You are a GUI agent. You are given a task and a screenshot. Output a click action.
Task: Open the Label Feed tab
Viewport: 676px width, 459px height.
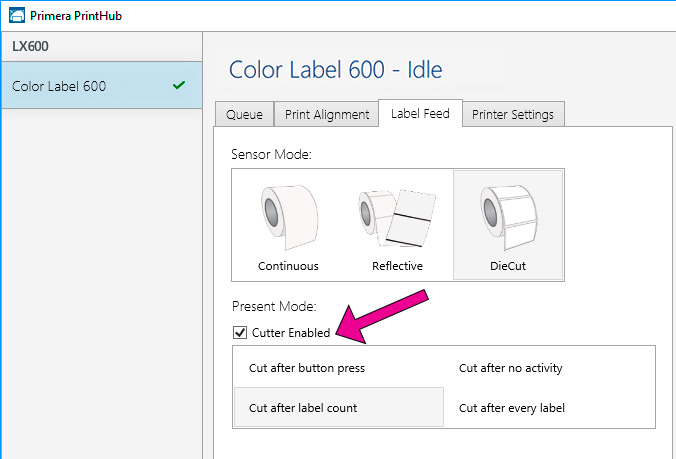click(420, 113)
